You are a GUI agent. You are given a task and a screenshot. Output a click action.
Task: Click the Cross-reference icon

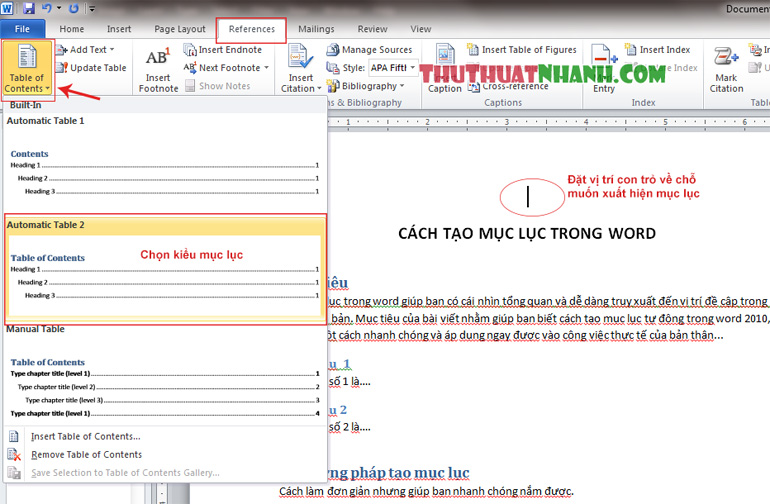pyautogui.click(x=473, y=87)
